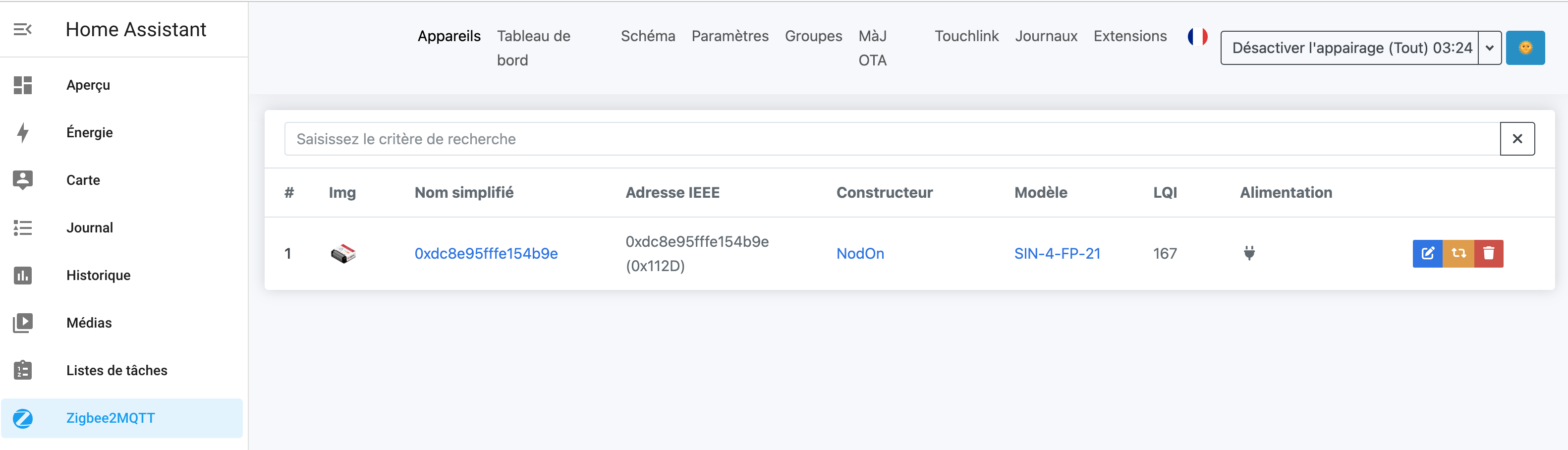Switch to the Appareils tab
1568x450 pixels.
(449, 36)
